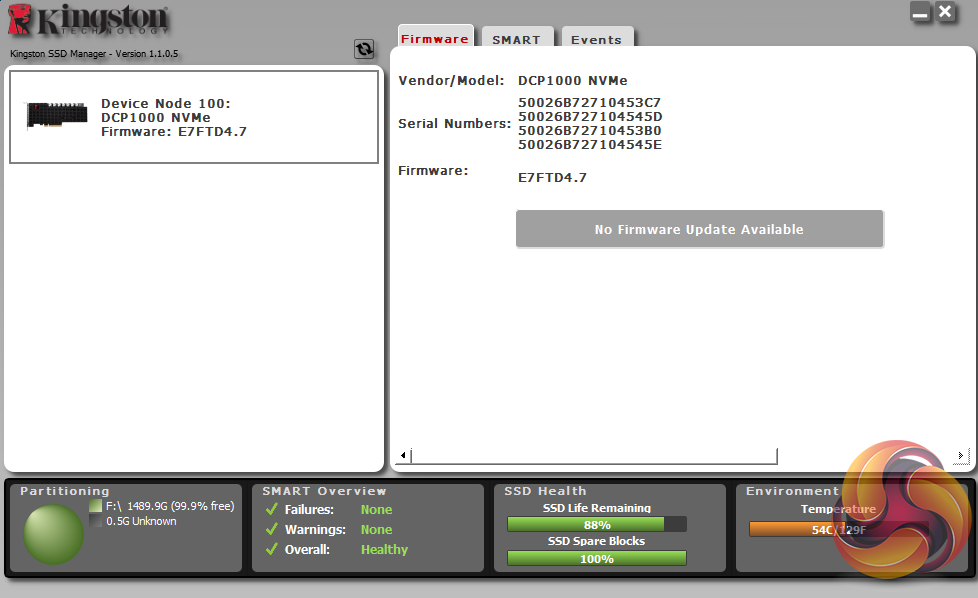The image size is (978, 598).
Task: Click the horizontal scrollbar right arrow
Action: point(960,457)
